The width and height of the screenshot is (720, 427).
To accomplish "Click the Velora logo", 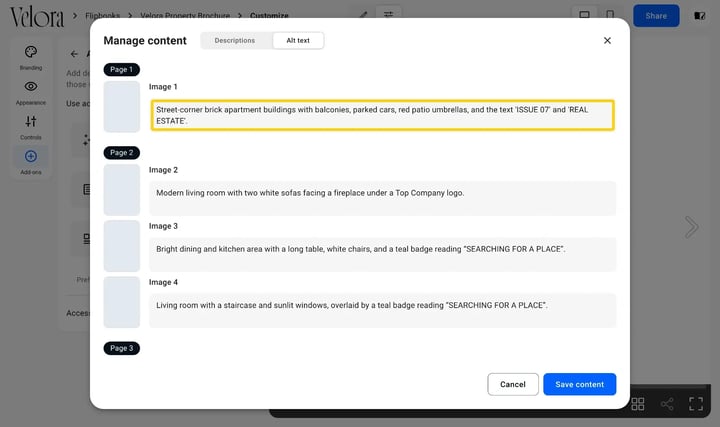I will pyautogui.click(x=37, y=17).
